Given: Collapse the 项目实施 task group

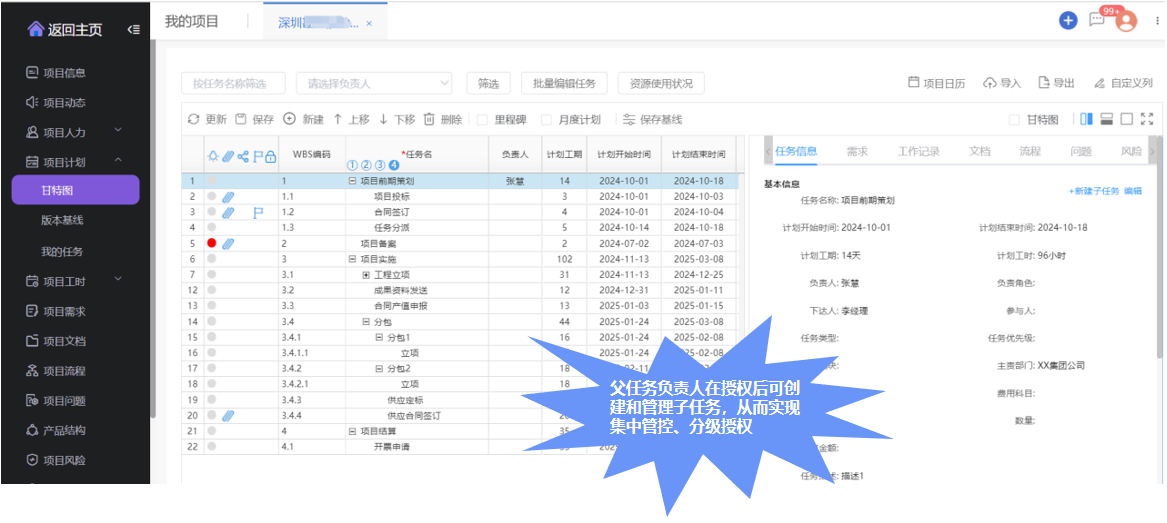Looking at the screenshot, I should pos(352,259).
